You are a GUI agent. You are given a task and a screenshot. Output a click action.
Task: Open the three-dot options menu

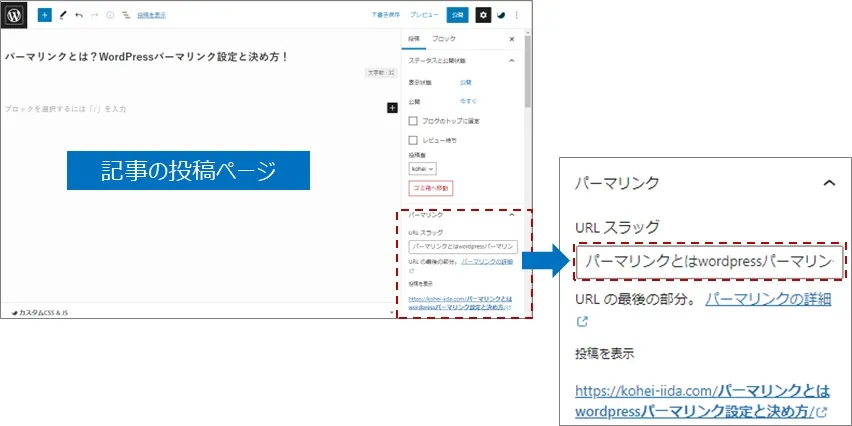point(516,15)
